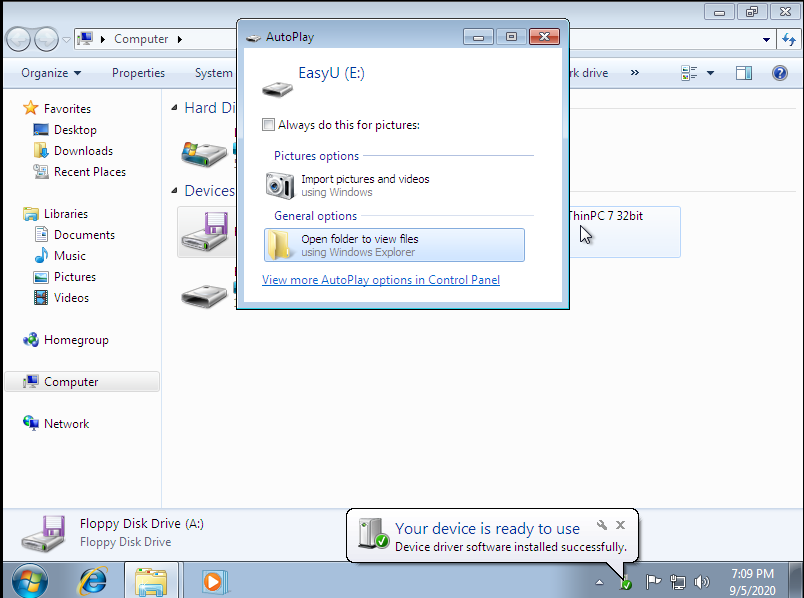Screen dimensions: 804x598
Task: Select Open folder to view files
Action: pyautogui.click(x=394, y=245)
